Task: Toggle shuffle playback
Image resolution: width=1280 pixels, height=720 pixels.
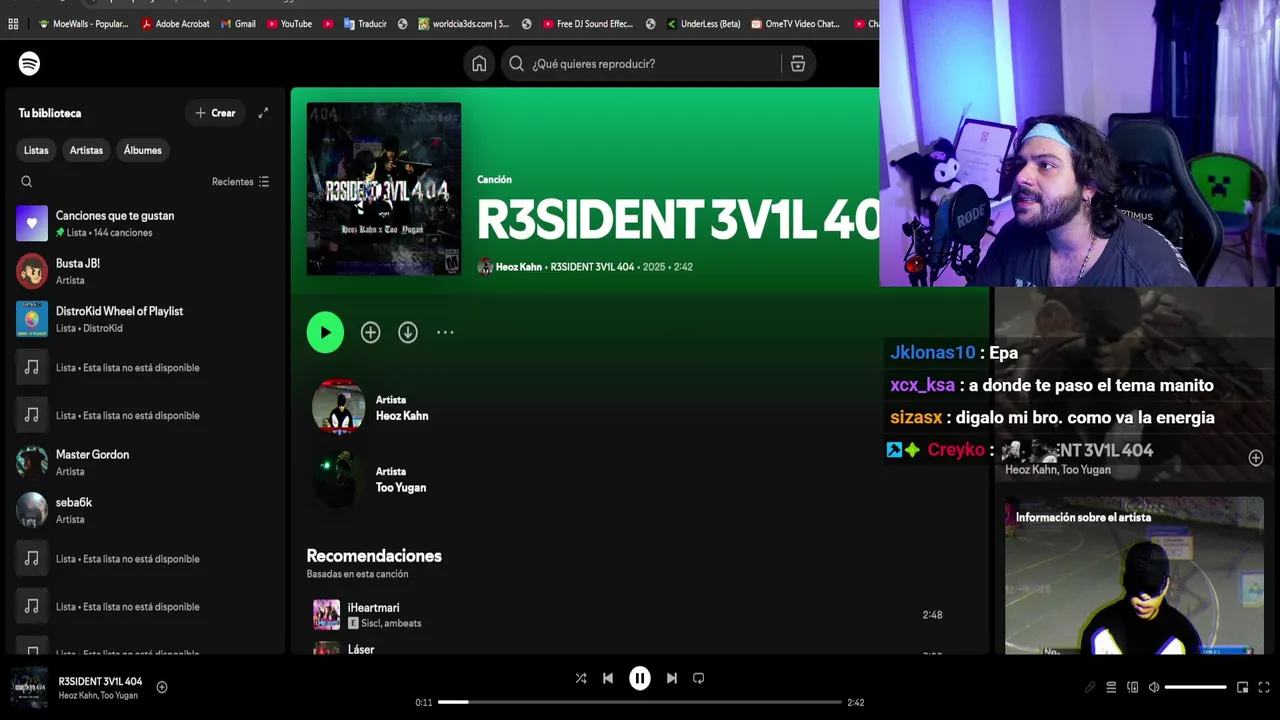Action: pos(581,678)
